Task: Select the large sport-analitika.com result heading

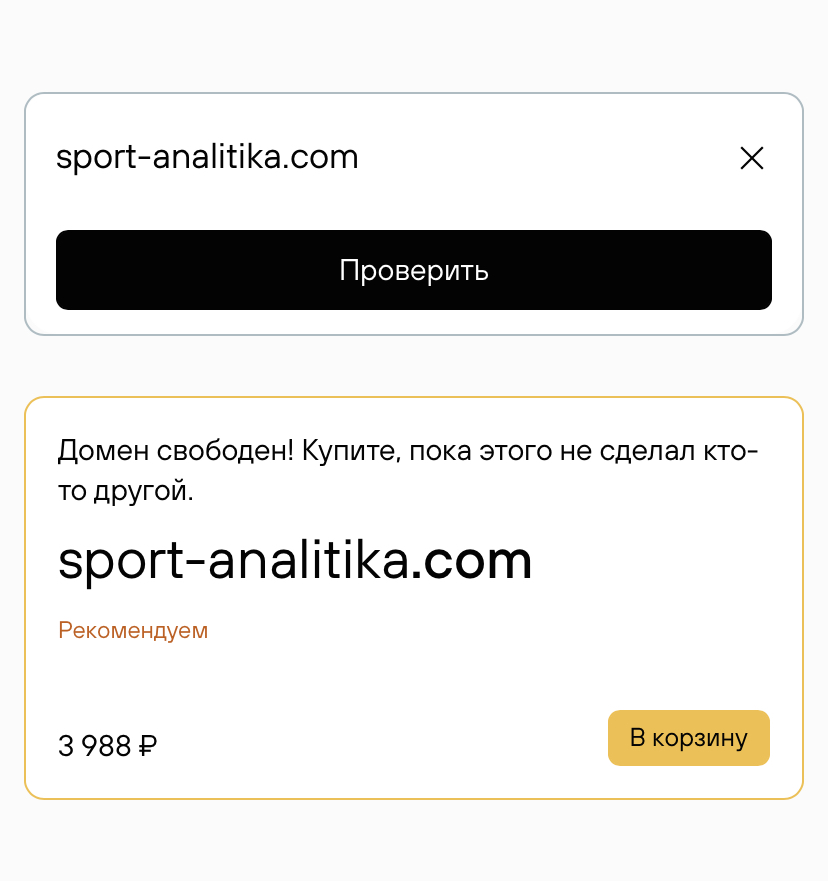Action: pos(294,562)
